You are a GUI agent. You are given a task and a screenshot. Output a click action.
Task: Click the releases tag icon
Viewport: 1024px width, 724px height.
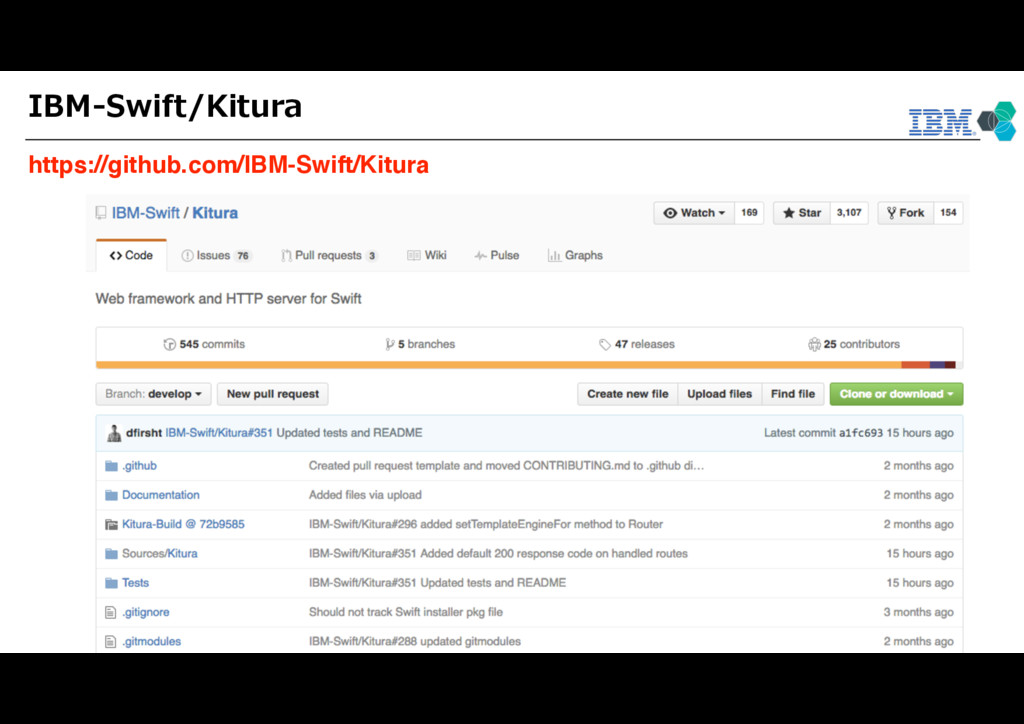605,344
